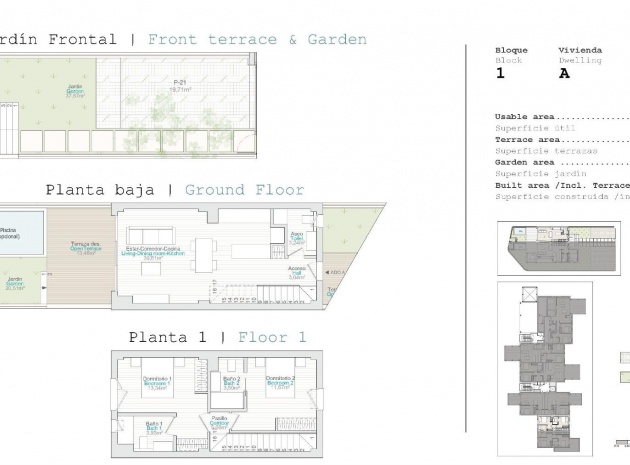Select the Bedroom 2 room label
The height and width of the screenshot is (465, 630).
click(x=280, y=382)
